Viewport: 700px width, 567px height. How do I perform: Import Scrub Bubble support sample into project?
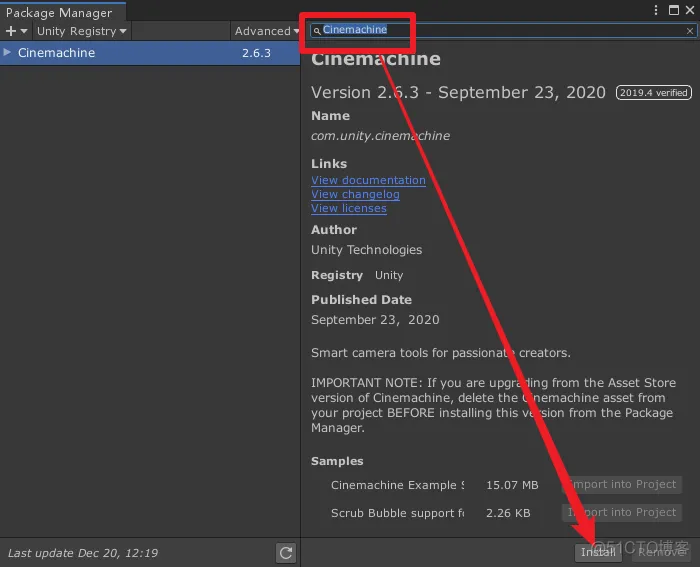point(622,512)
